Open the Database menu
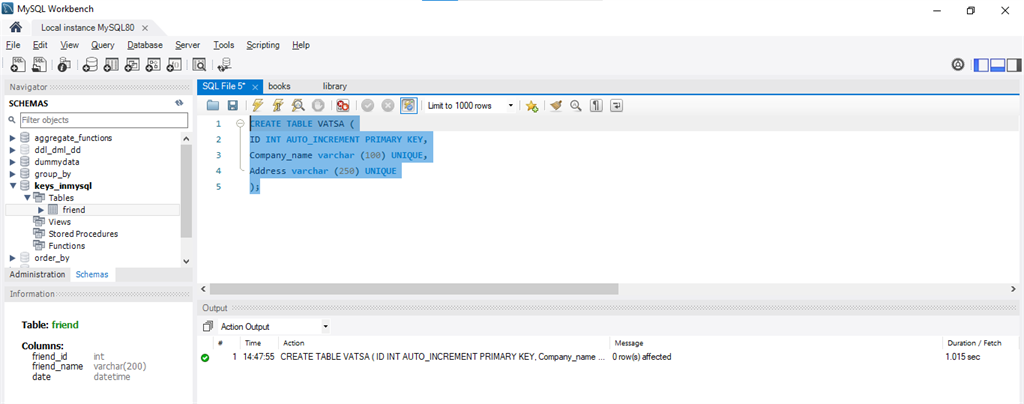The height and width of the screenshot is (404, 1024). pyautogui.click(x=145, y=45)
